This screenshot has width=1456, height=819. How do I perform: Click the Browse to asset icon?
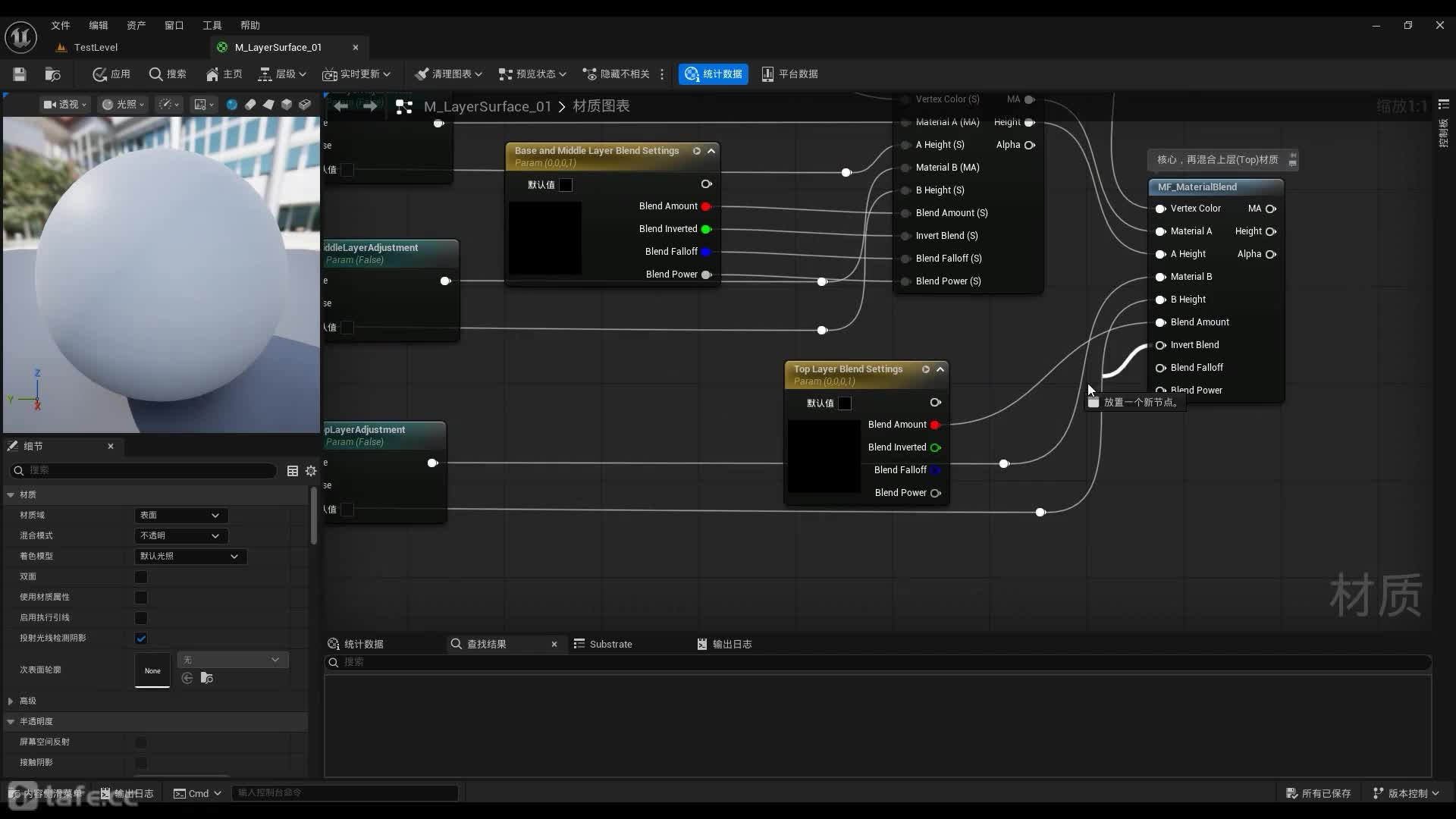(52, 74)
